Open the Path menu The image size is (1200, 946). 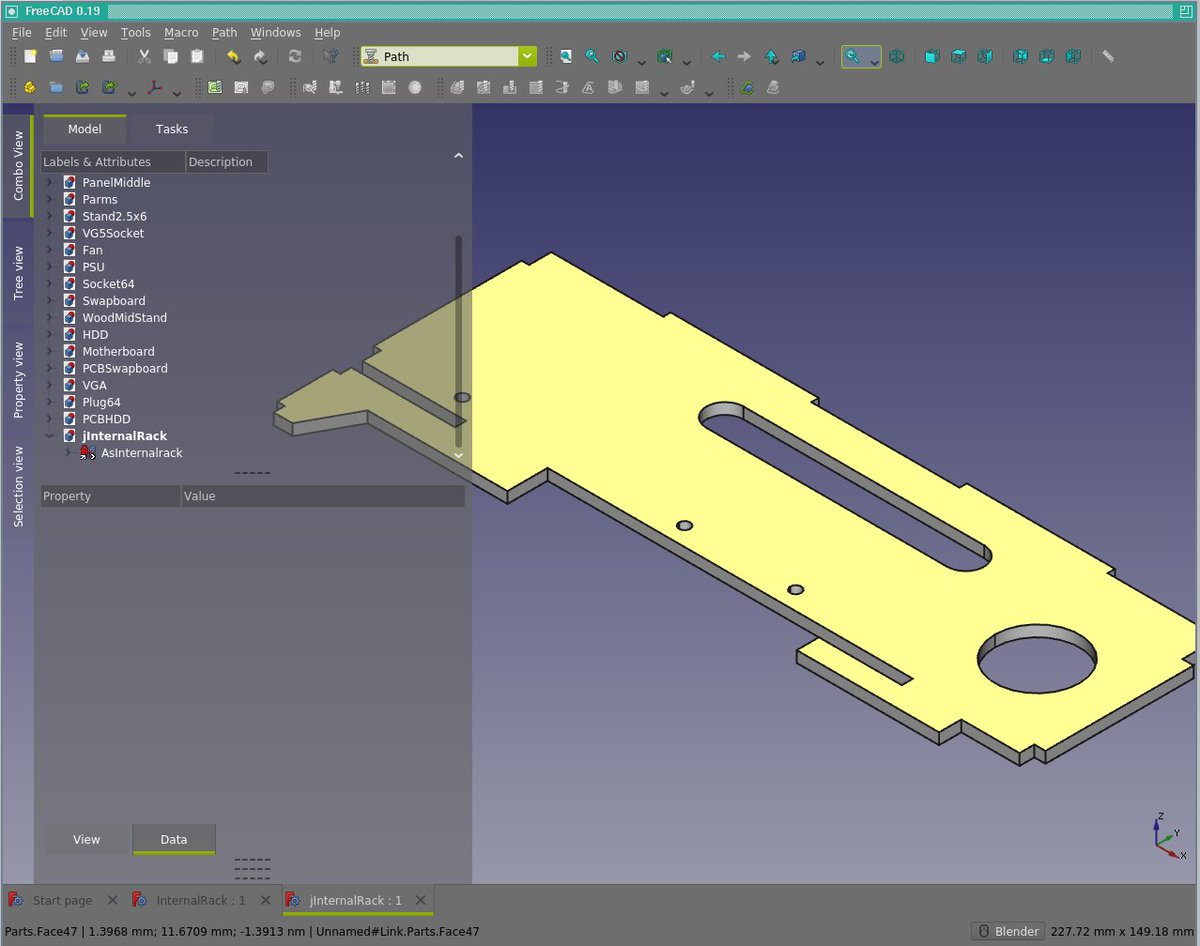224,32
